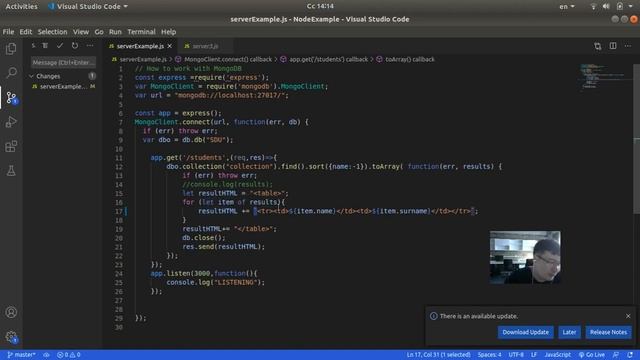Viewport: 640px width, 360px height.
Task: Dismiss the update notification with X
Action: pyautogui.click(x=628, y=316)
